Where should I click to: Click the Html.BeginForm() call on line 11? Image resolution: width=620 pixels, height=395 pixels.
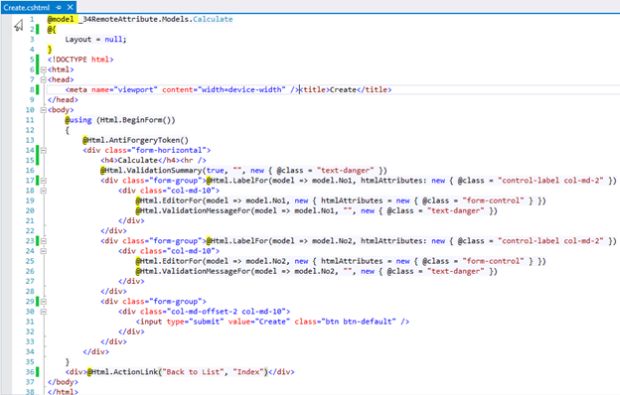pos(136,120)
